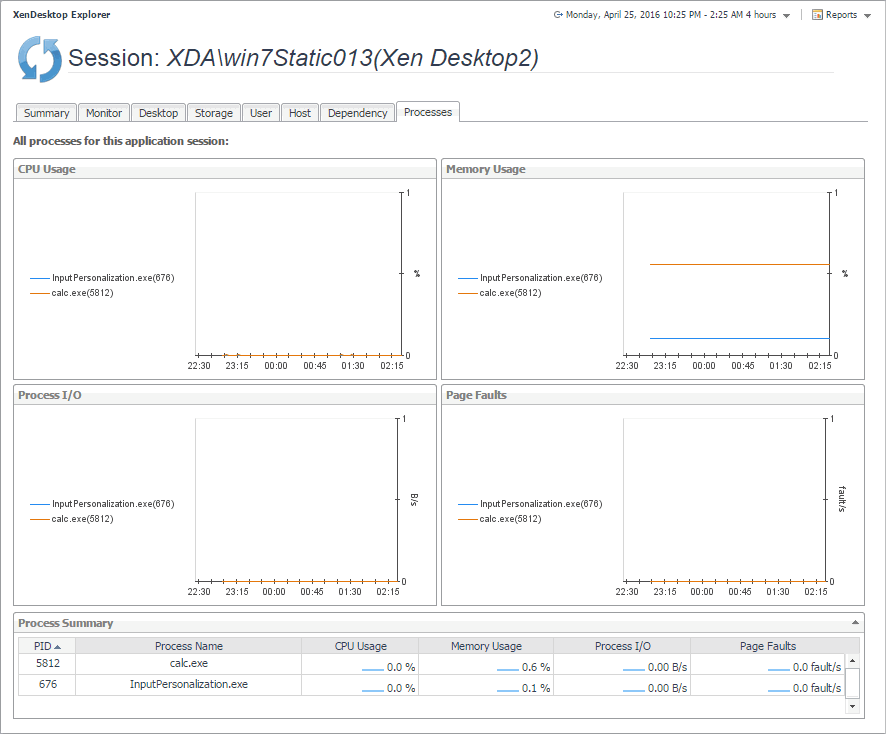Click the Reports page icon
The height and width of the screenshot is (734, 886).
(817, 15)
